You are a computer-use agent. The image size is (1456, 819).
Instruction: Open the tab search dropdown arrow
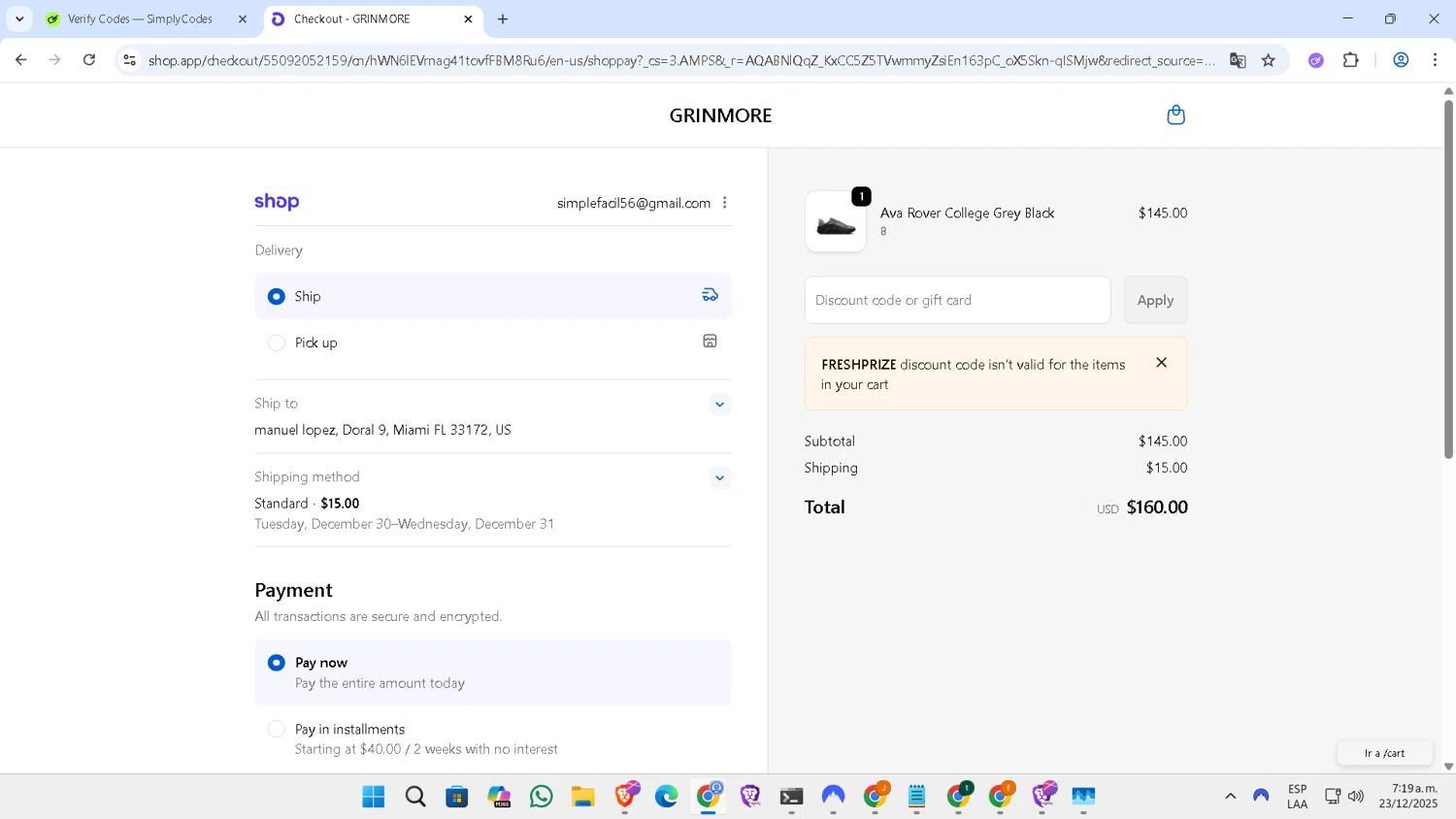coord(19,19)
